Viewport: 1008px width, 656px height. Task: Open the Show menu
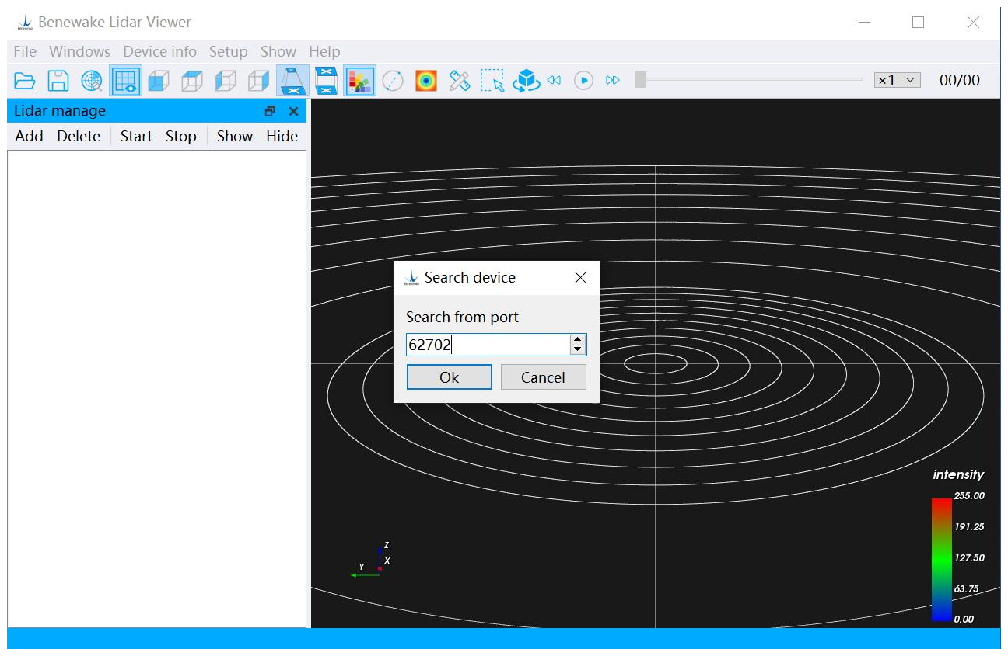pyautogui.click(x=278, y=51)
